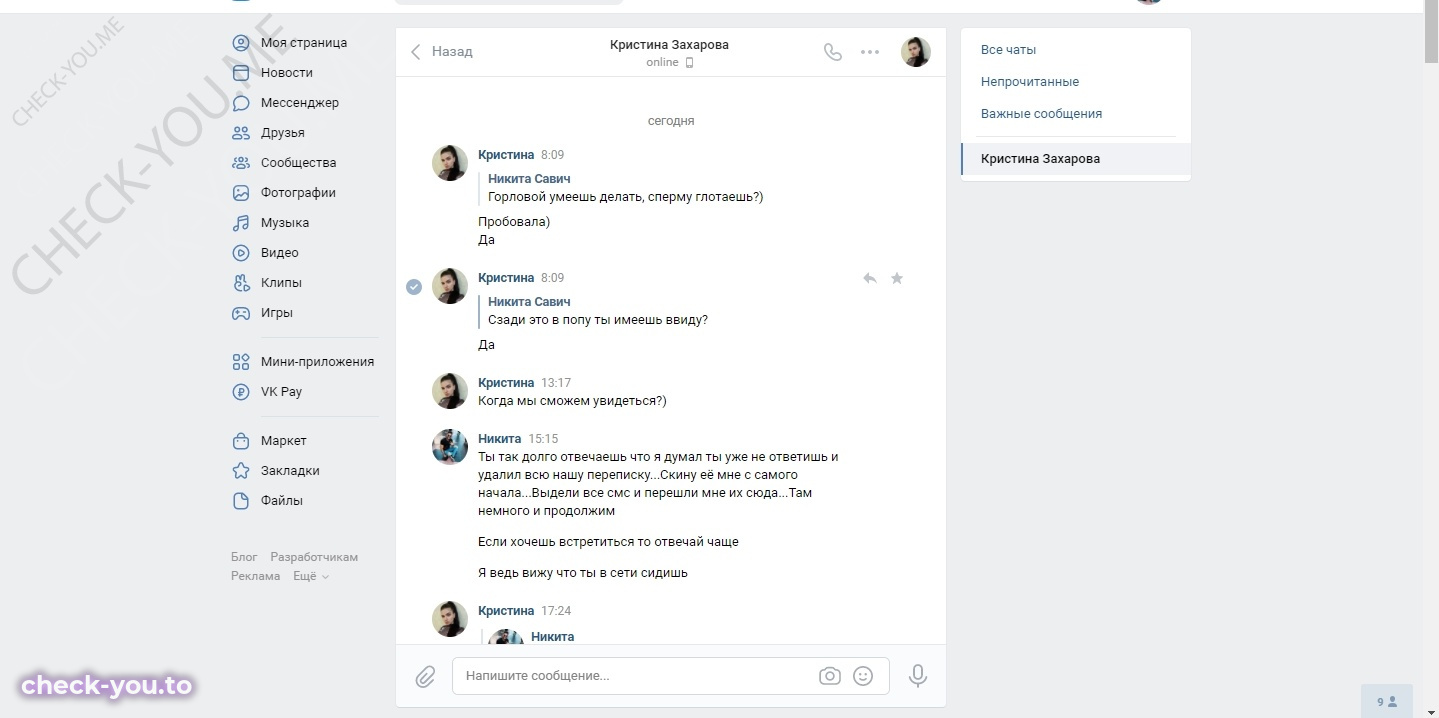The image size is (1439, 718).
Task: Open the Блог footer link
Action: pos(244,557)
